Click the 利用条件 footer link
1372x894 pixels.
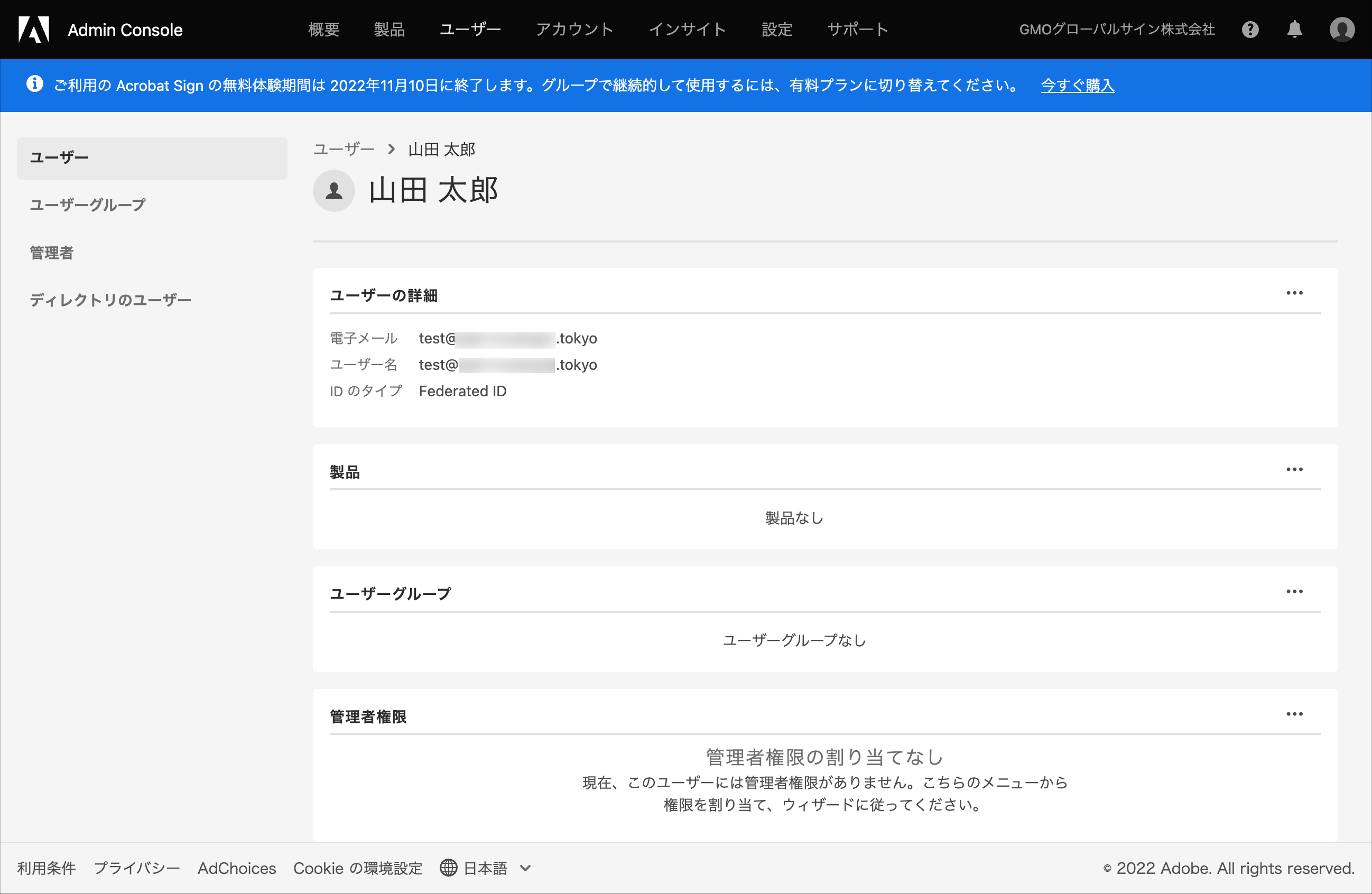47,868
